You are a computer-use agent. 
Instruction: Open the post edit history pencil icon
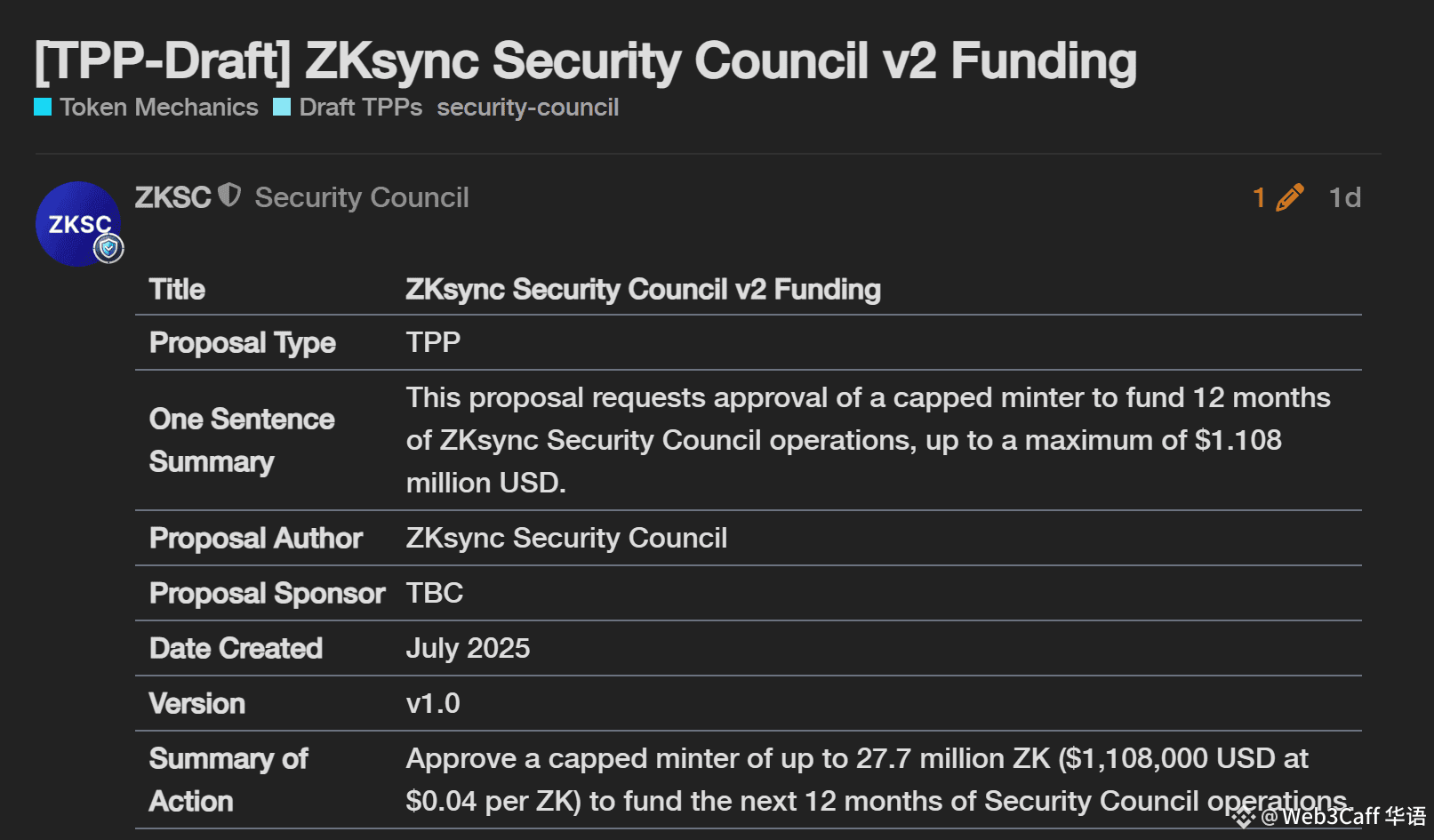tap(1290, 197)
